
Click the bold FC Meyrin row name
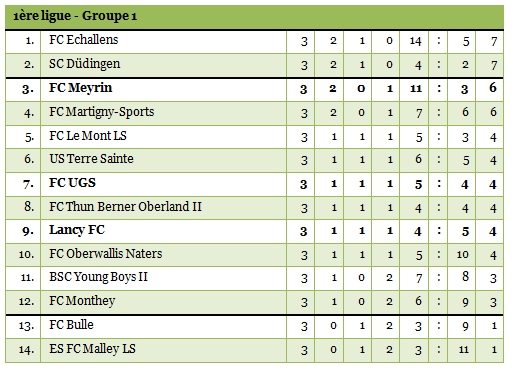tap(81, 88)
